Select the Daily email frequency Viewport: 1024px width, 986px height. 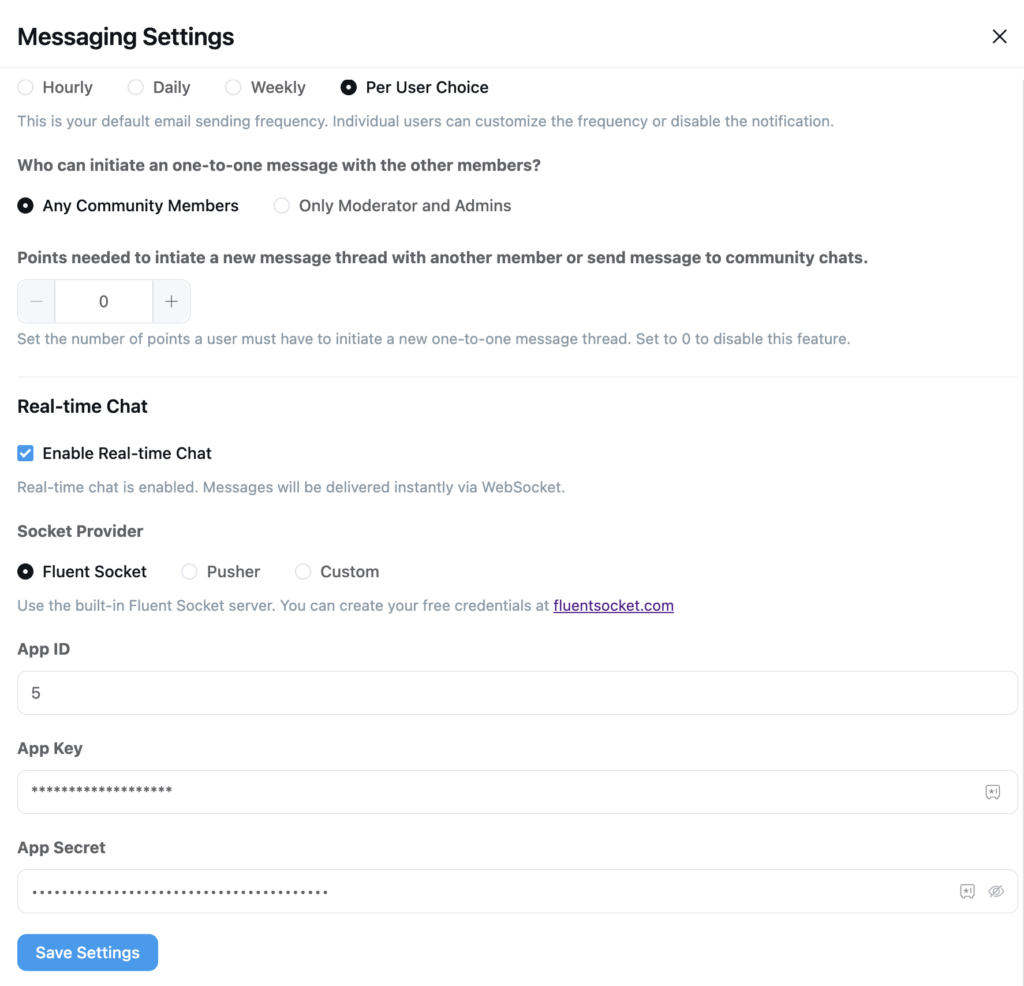tap(136, 88)
